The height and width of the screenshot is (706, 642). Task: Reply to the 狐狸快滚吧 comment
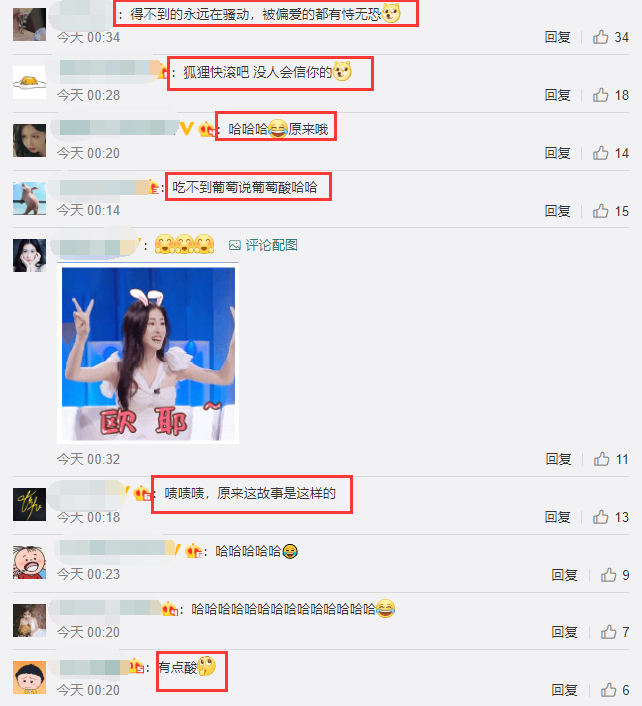coord(557,95)
